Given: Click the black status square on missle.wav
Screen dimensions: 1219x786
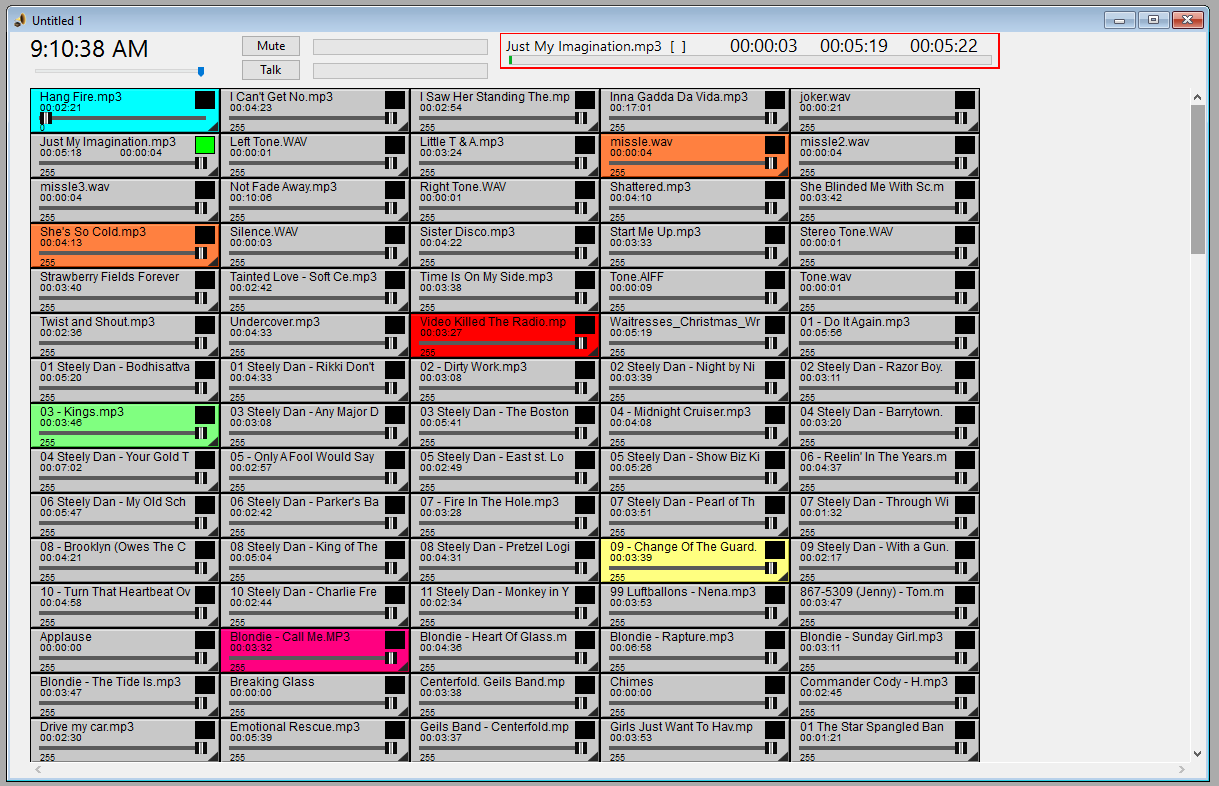Looking at the screenshot, I should [774, 145].
